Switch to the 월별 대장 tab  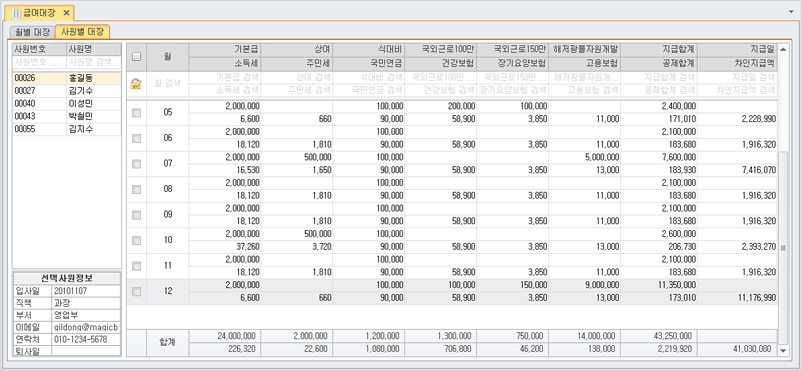pyautogui.click(x=32, y=32)
